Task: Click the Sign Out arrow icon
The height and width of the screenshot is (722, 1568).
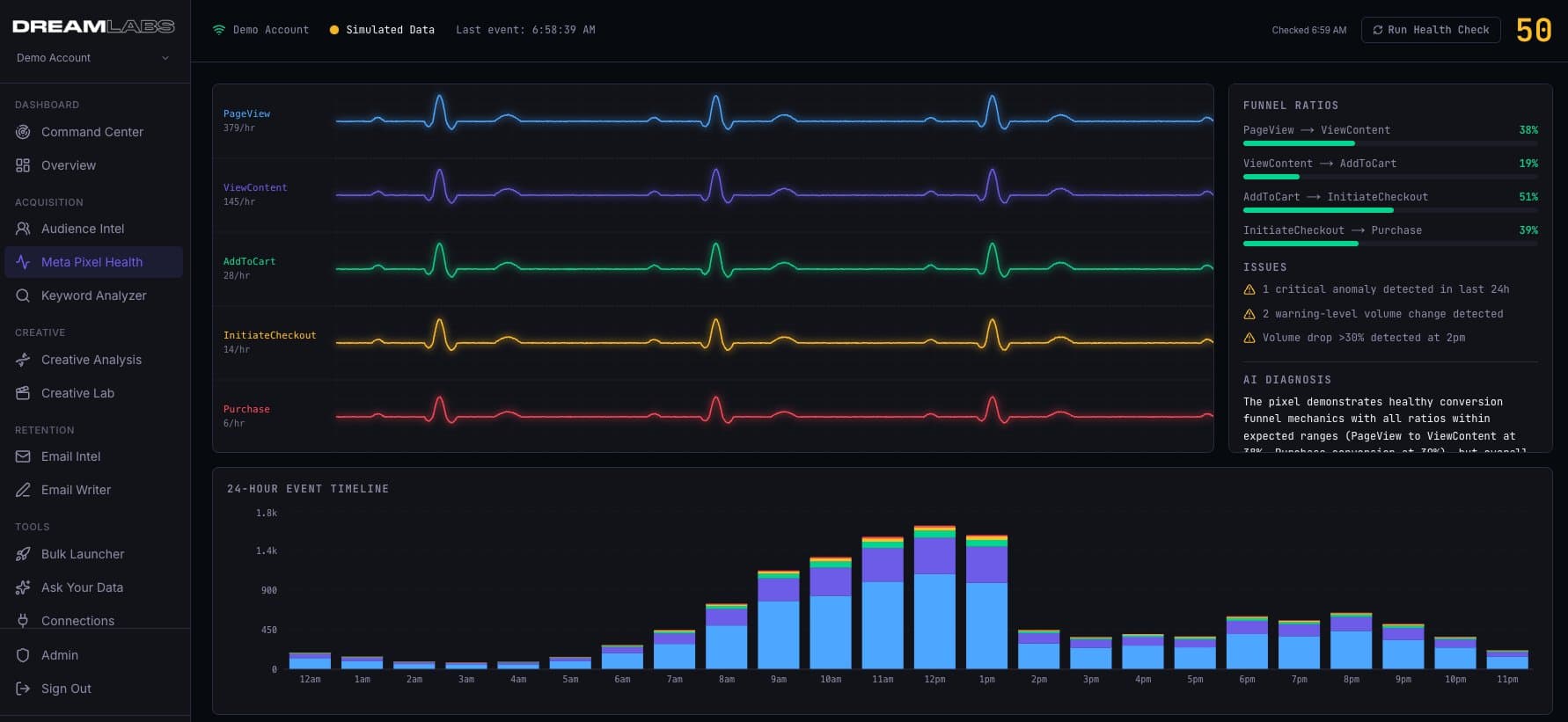Action: coord(23,689)
